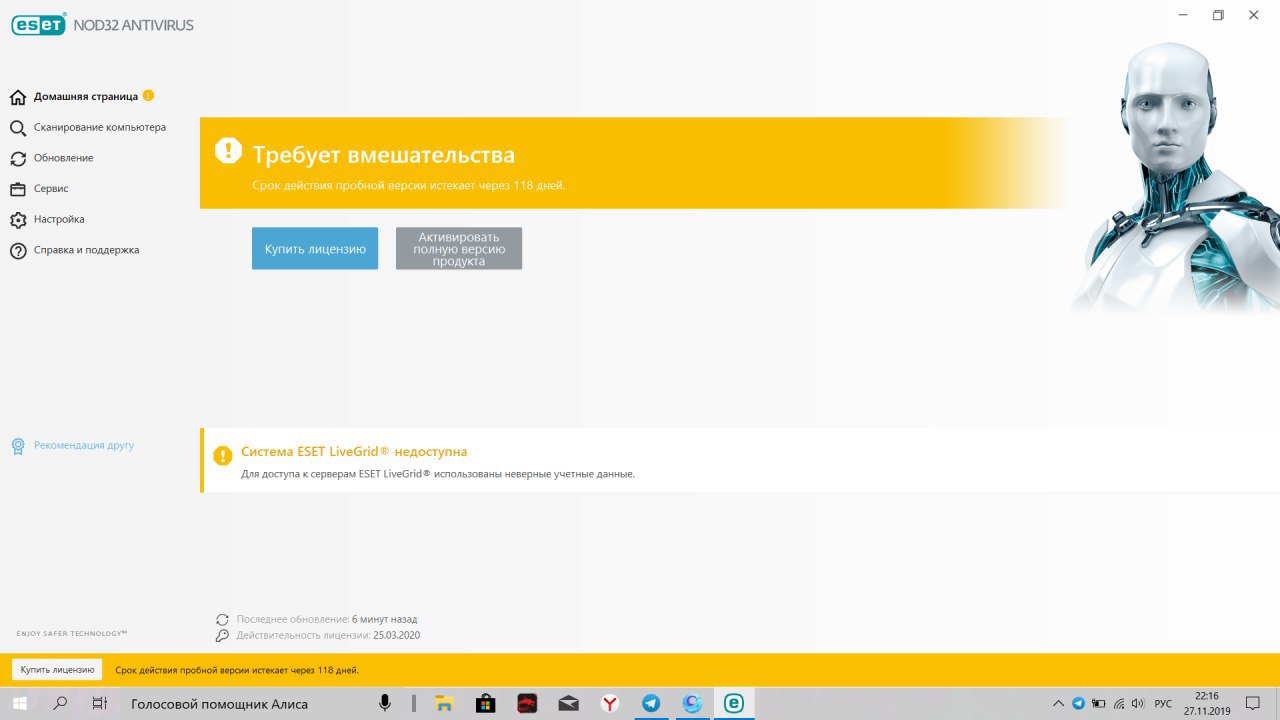Screen dimensions: 1280x720
Task: Click the РУС language indicator
Action: click(x=1163, y=704)
